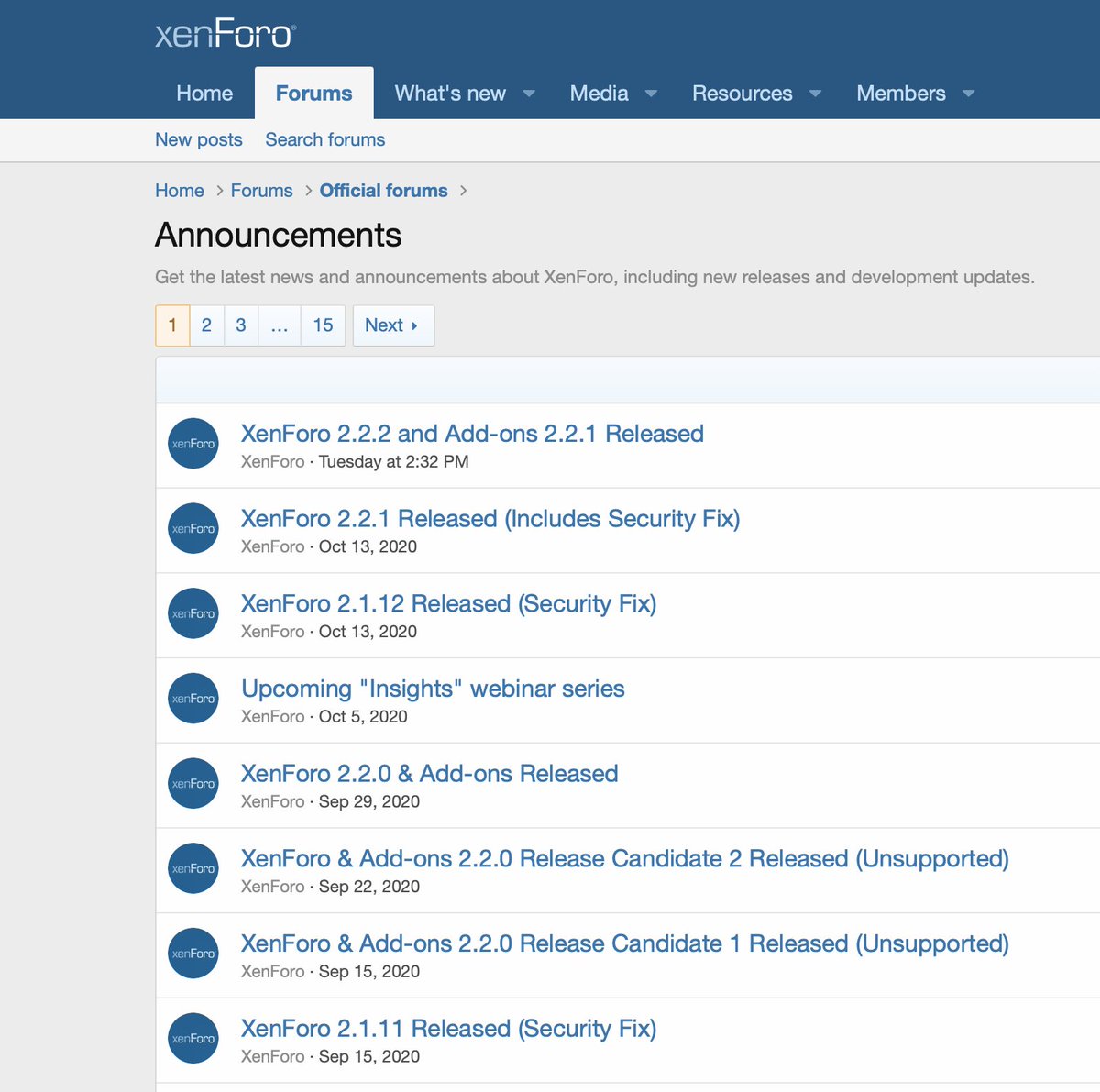
Task: Click Forums in the breadcrumb
Action: coord(262,191)
